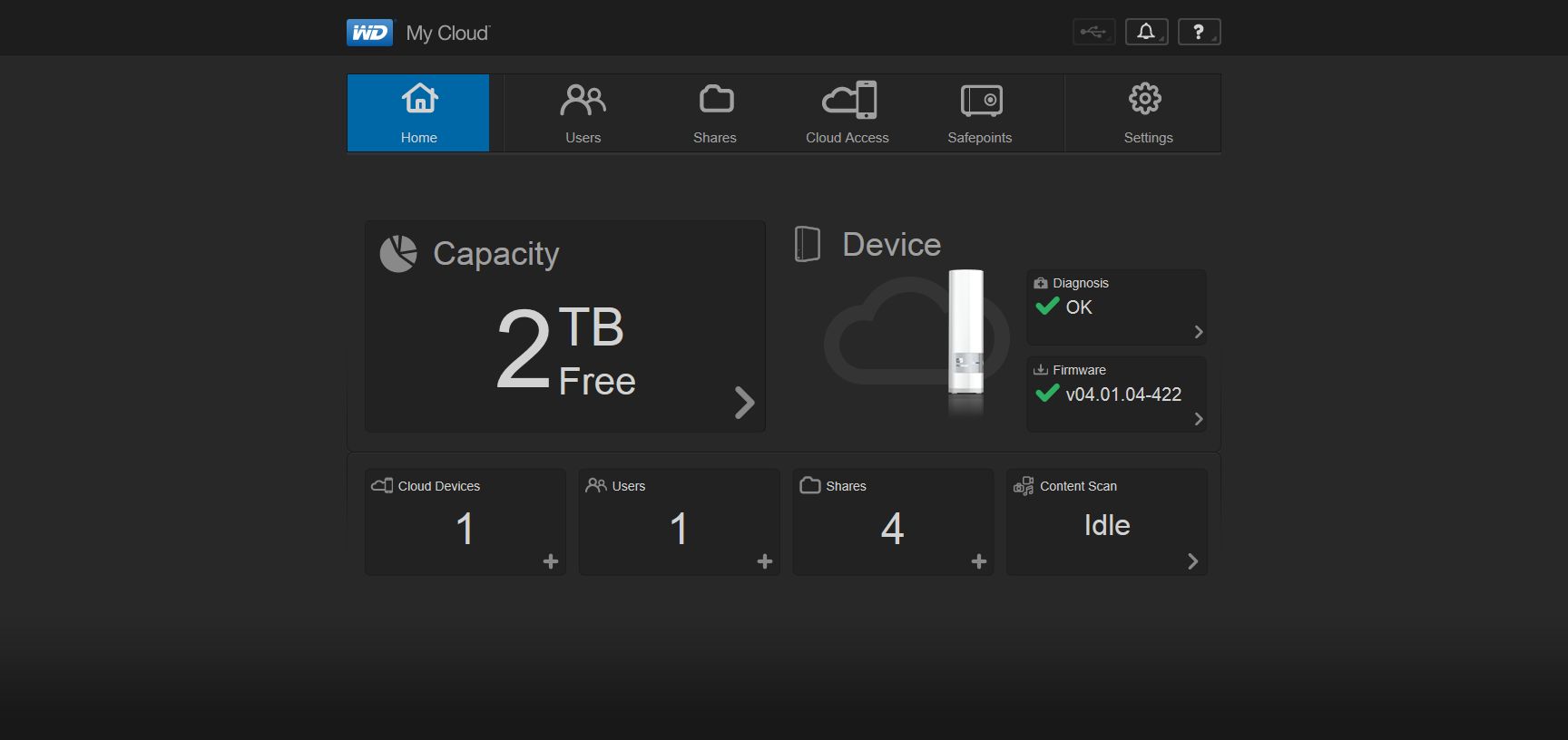Click the Capacity pie chart icon
The width and height of the screenshot is (1568, 740).
[398, 254]
